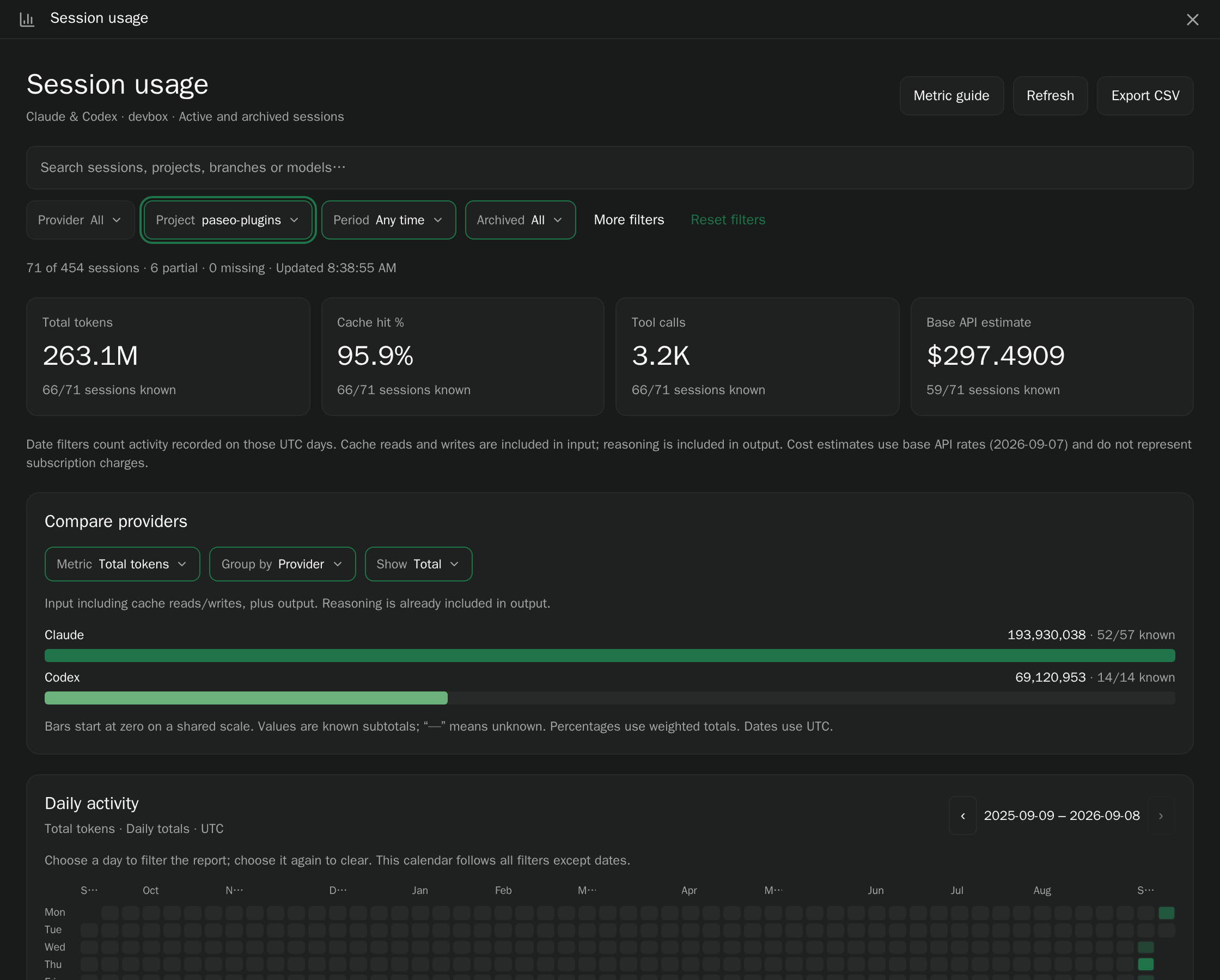
Task: Go to next daily activity date range
Action: [1161, 816]
